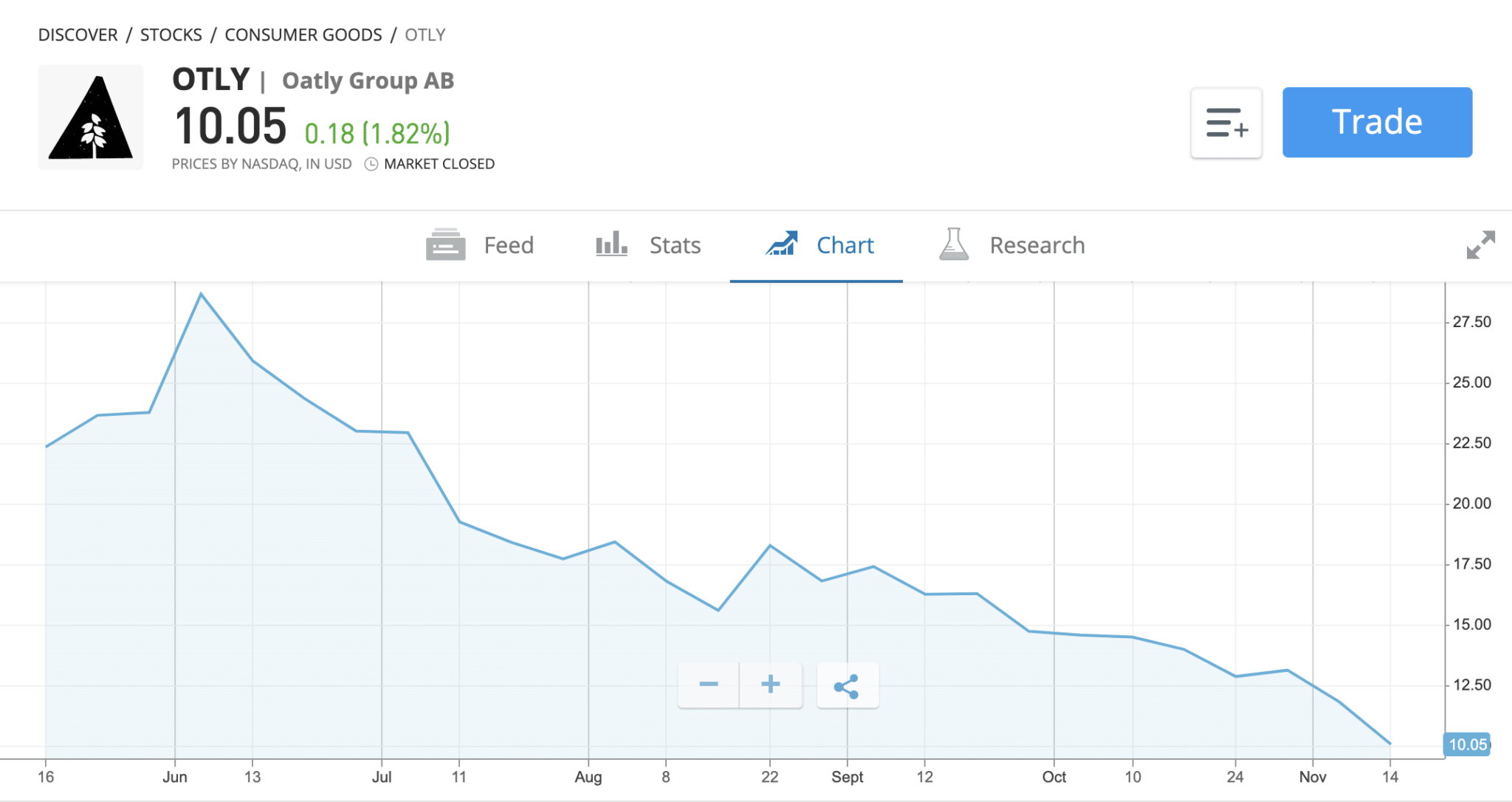Click the 25.00 axis label

tap(1471, 383)
